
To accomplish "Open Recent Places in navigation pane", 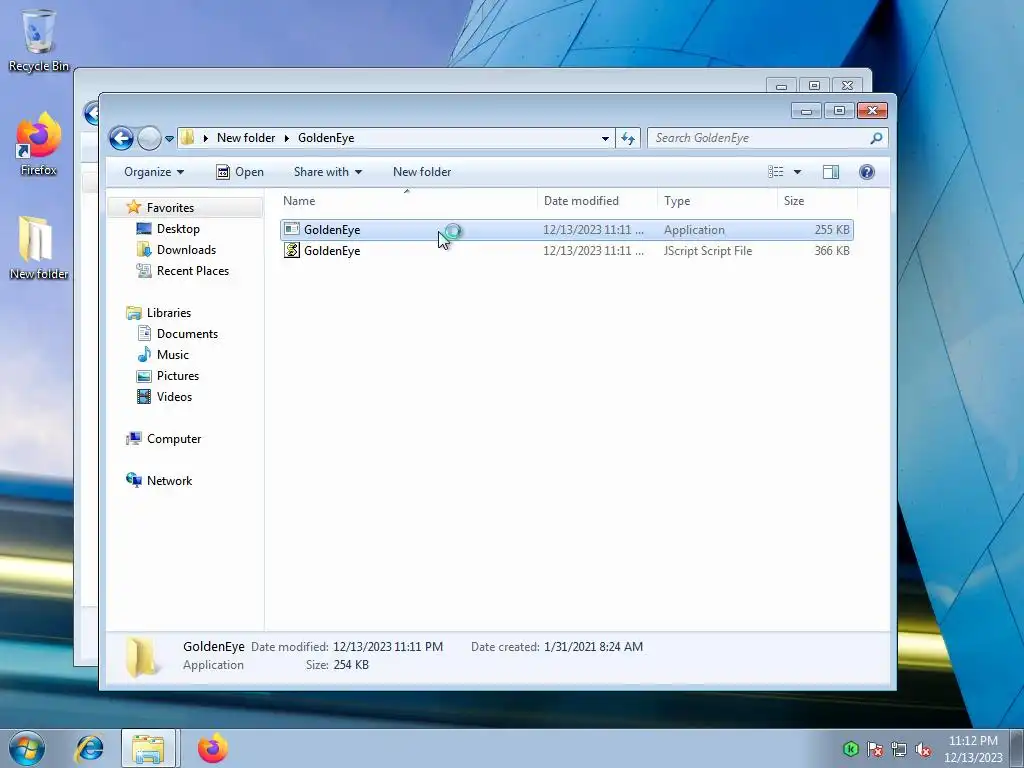I will pyautogui.click(x=193, y=270).
